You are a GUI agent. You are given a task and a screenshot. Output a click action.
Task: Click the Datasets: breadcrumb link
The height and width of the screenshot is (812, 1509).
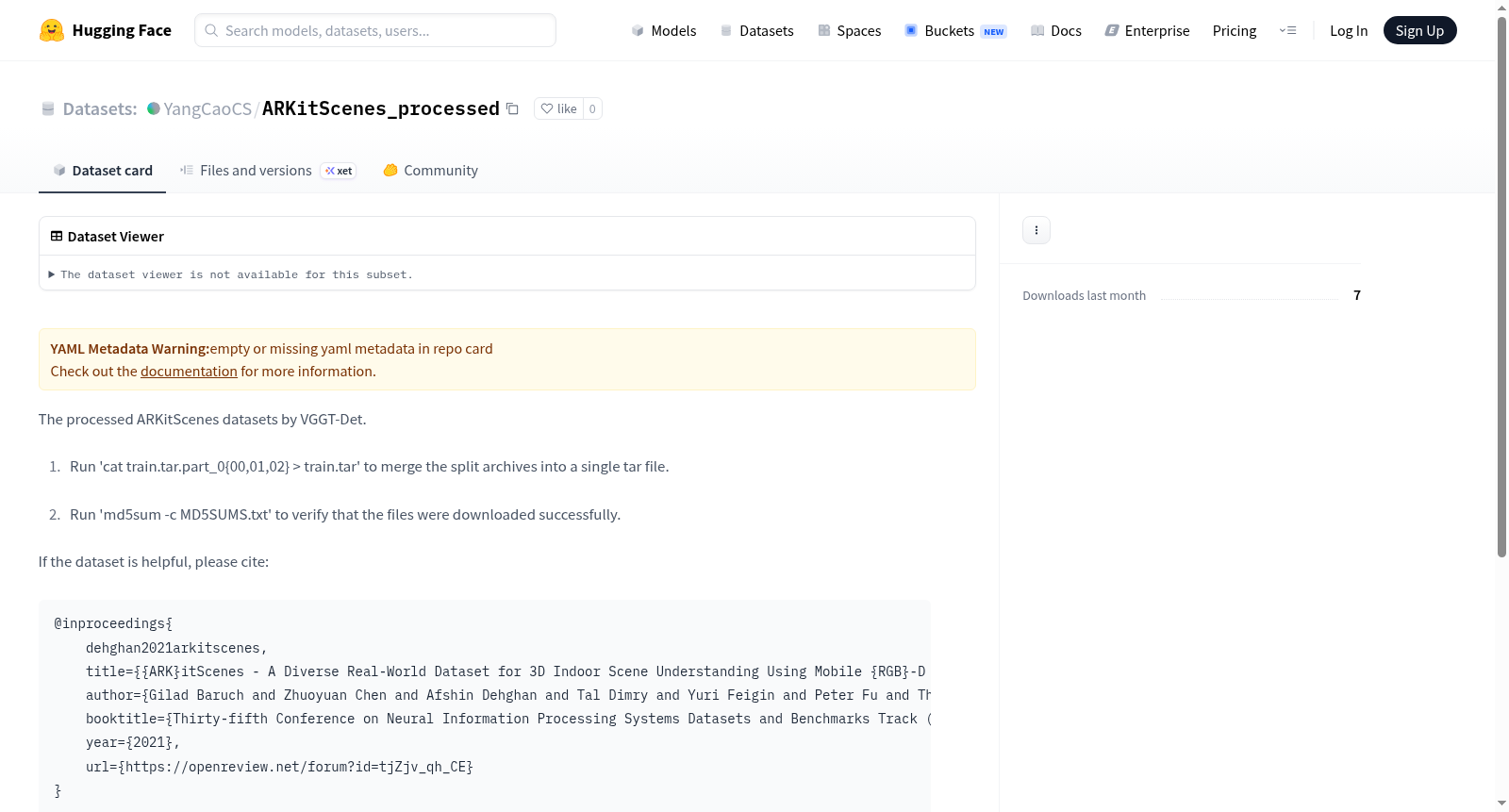pyautogui.click(x=100, y=108)
